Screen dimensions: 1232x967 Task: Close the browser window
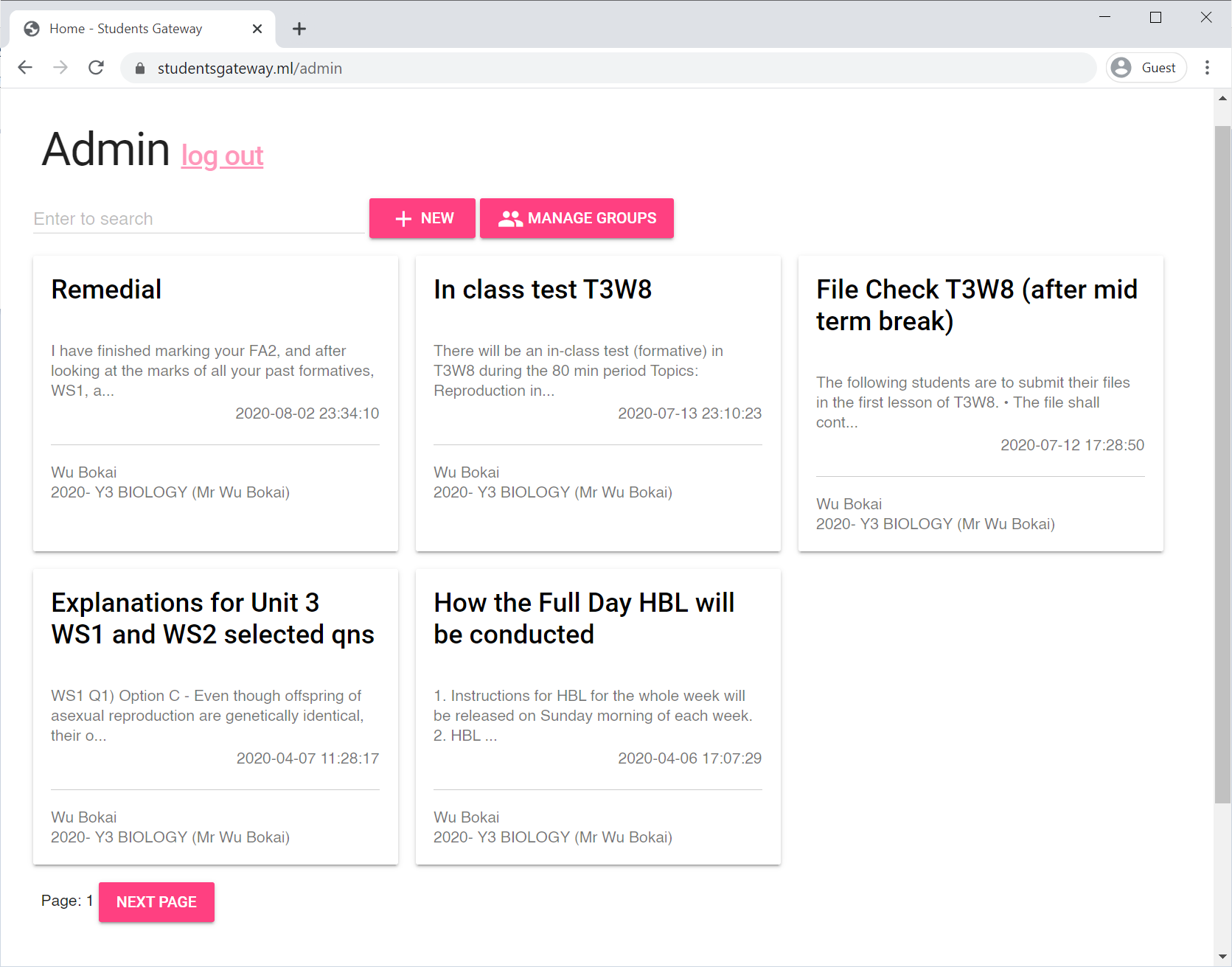(x=1206, y=17)
